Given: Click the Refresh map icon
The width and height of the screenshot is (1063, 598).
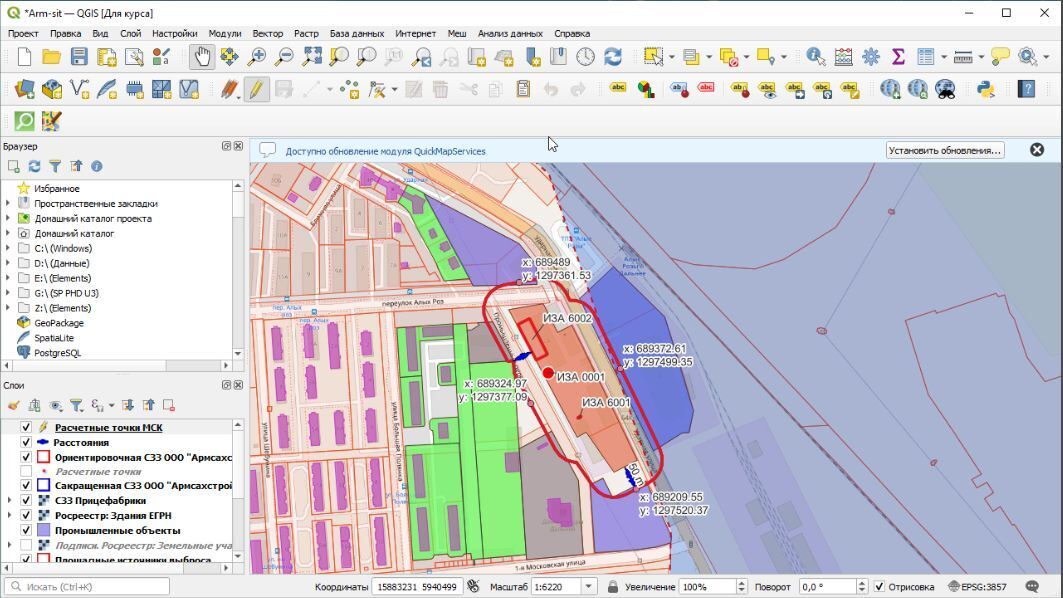Looking at the screenshot, I should coord(612,57).
